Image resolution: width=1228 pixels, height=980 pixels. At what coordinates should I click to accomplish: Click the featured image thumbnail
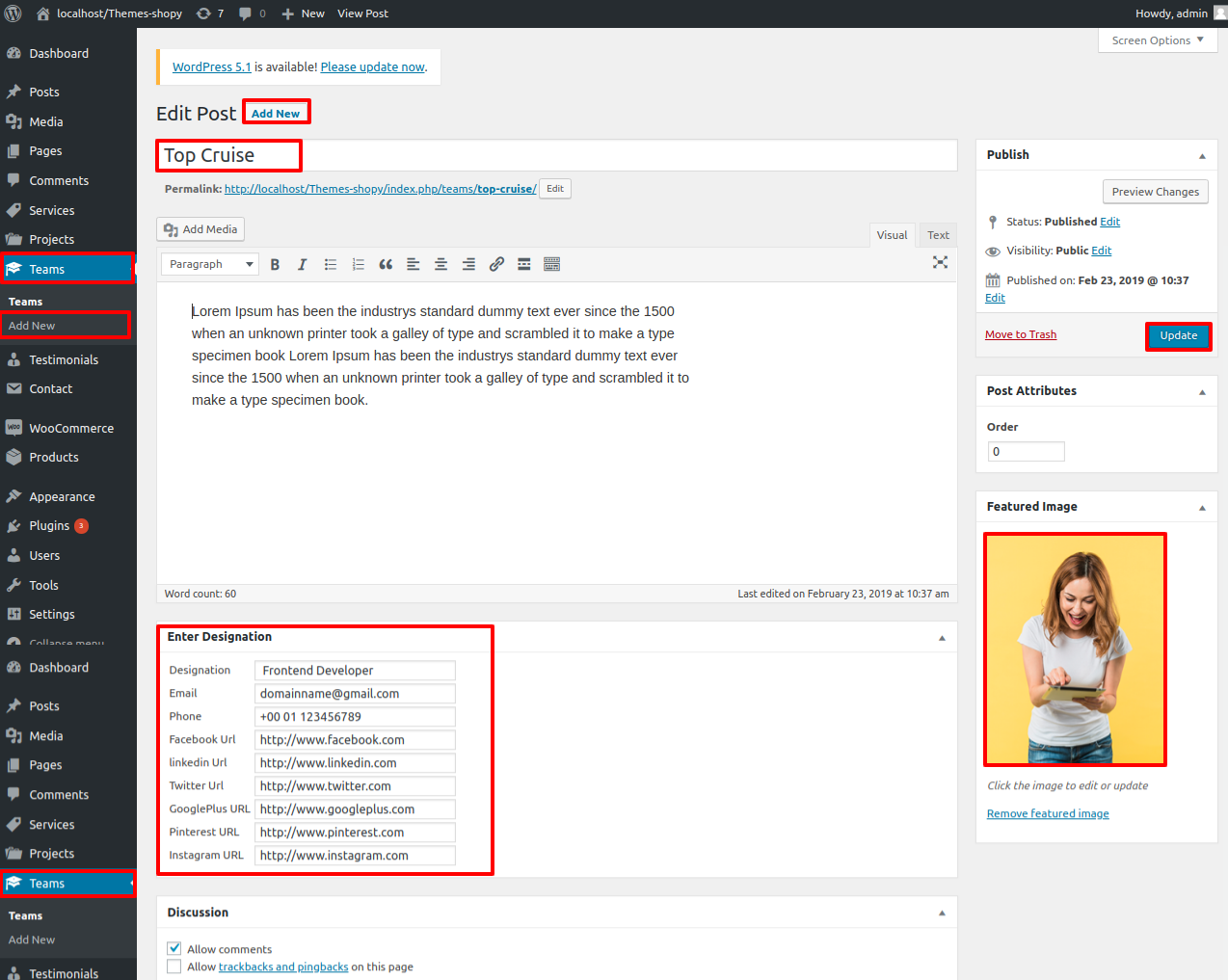1075,649
